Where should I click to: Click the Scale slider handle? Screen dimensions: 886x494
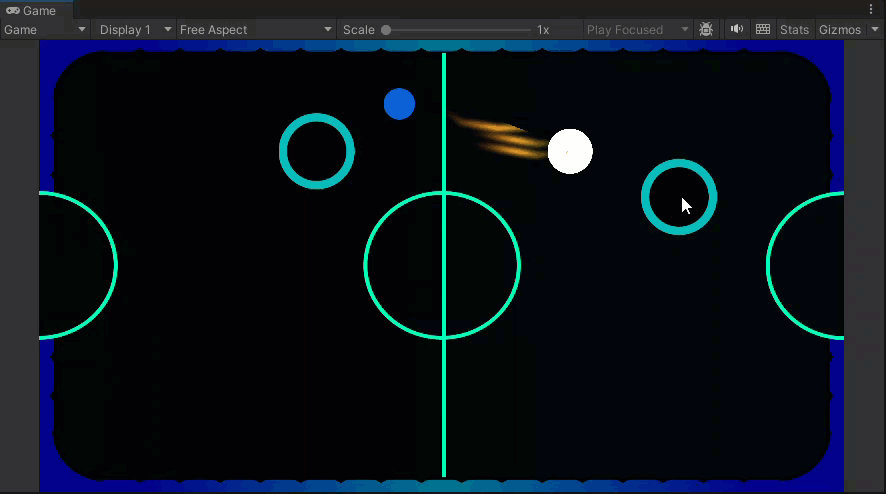pyautogui.click(x=386, y=30)
